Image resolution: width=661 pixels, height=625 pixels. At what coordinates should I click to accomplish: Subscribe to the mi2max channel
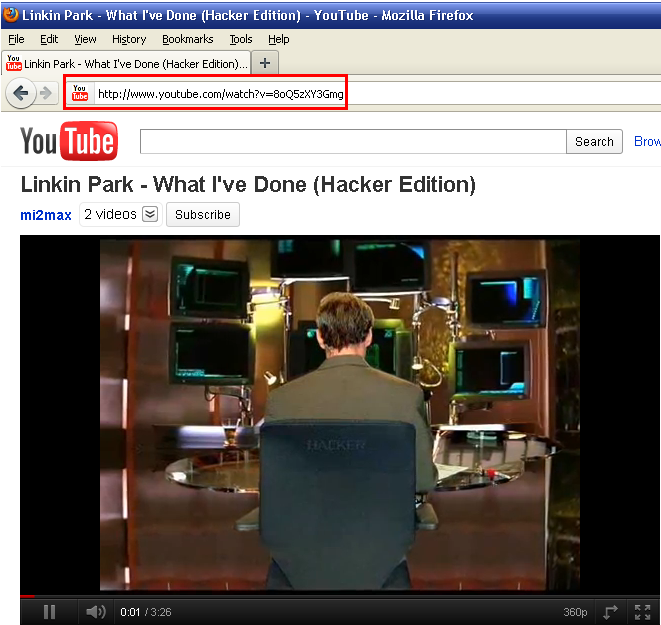(203, 215)
